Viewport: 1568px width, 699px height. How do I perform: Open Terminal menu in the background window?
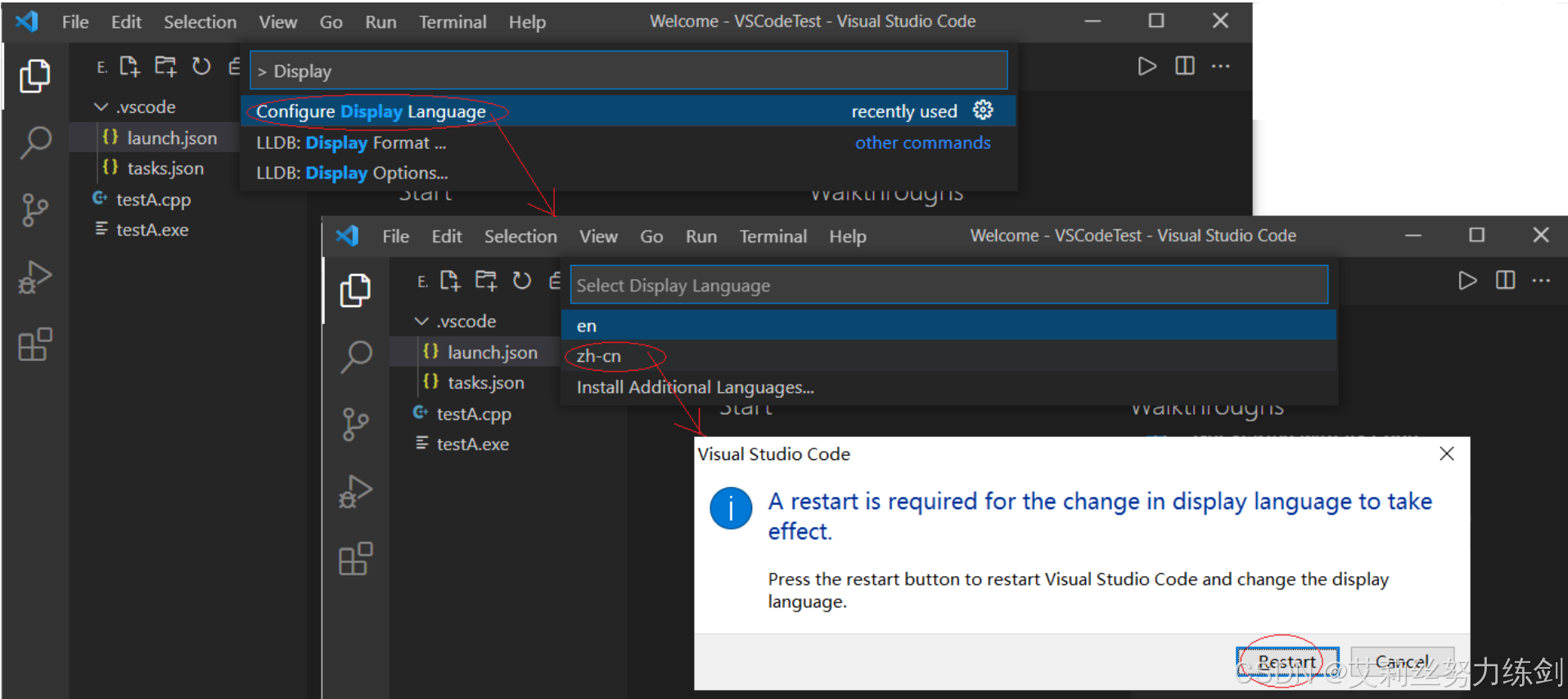click(x=453, y=22)
